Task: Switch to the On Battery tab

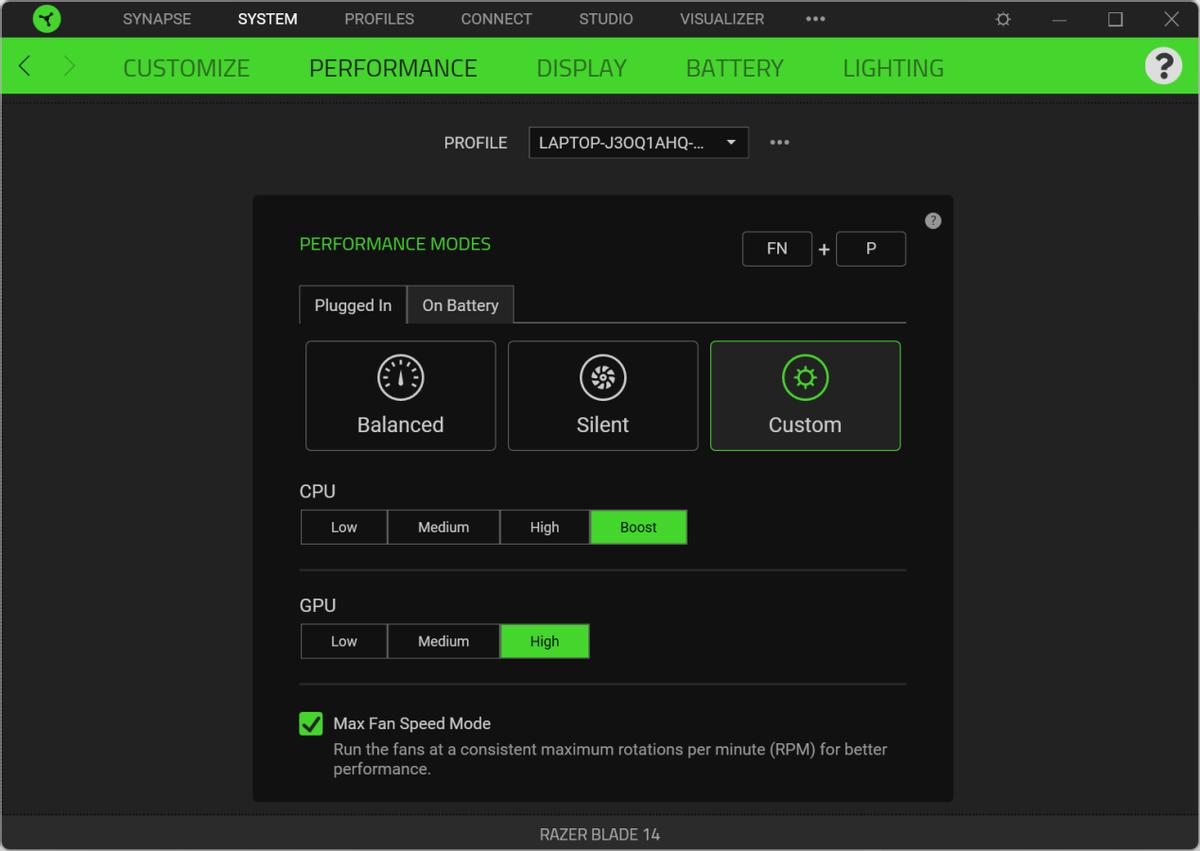Action: [460, 305]
